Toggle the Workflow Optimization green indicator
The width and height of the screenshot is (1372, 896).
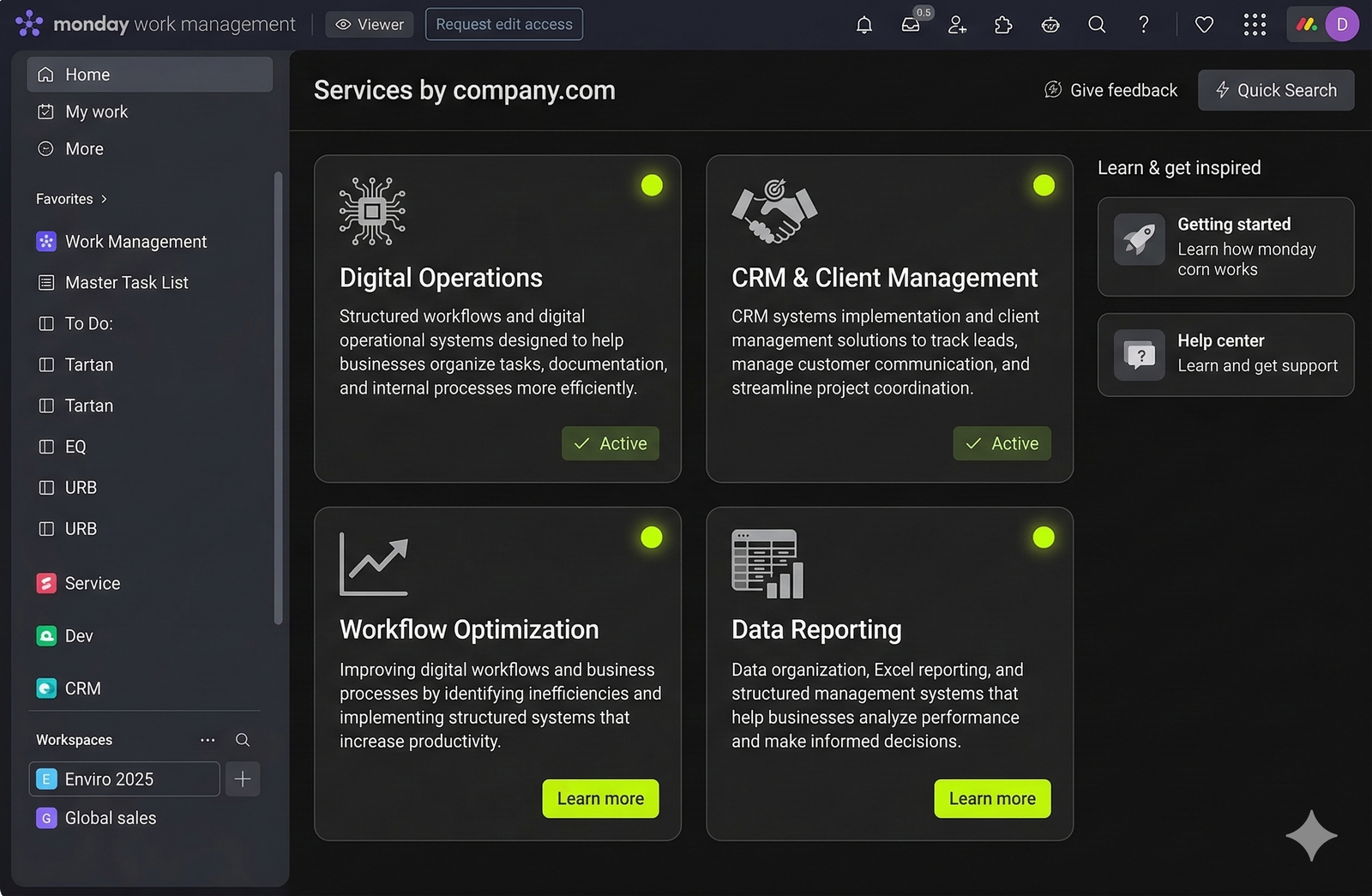[652, 537]
